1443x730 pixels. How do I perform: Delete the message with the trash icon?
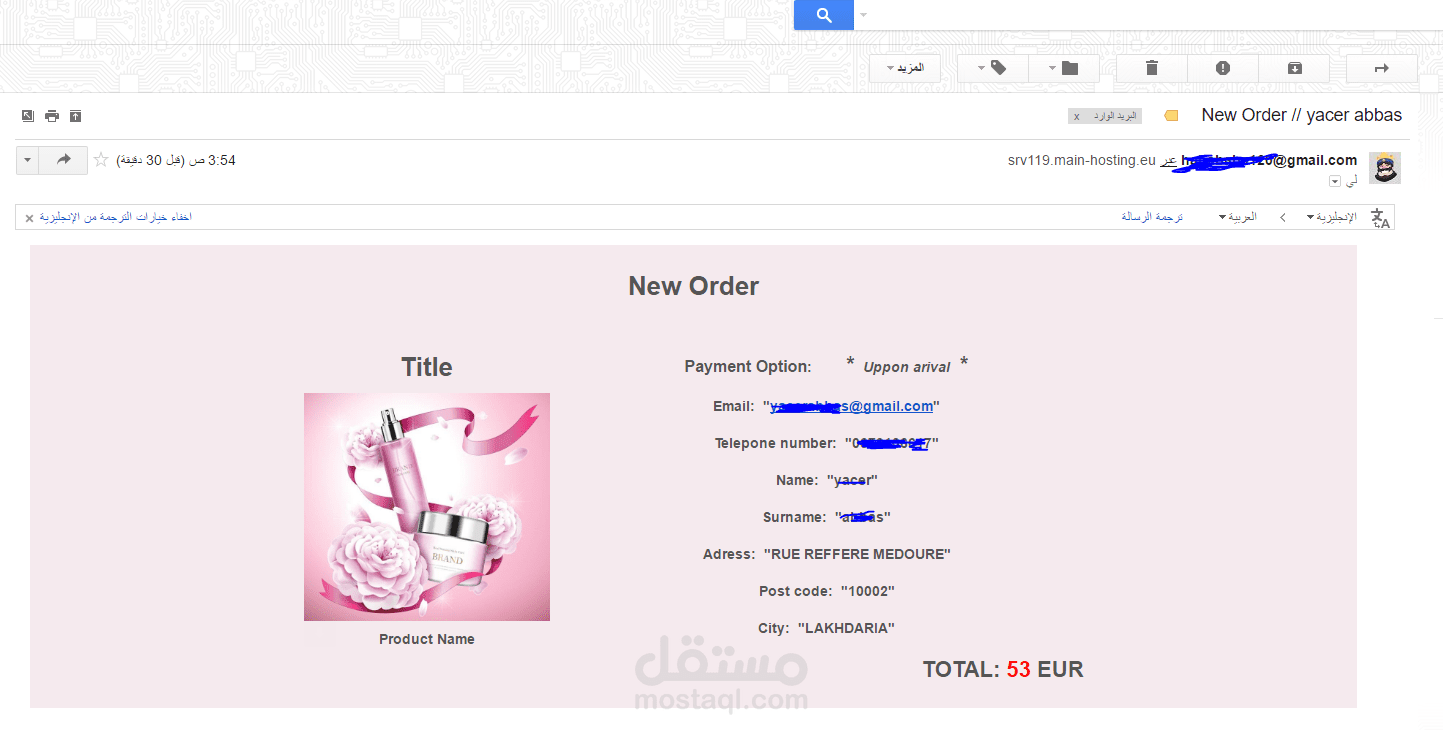1151,68
